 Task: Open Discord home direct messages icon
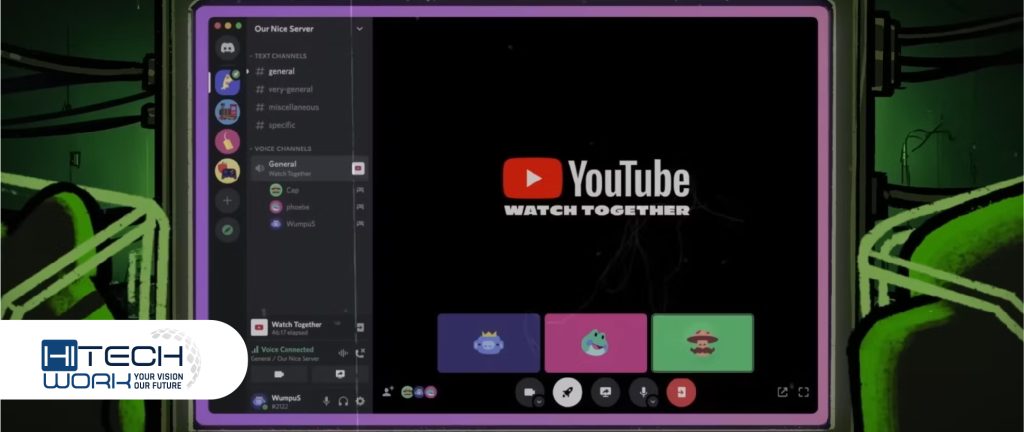tap(227, 48)
